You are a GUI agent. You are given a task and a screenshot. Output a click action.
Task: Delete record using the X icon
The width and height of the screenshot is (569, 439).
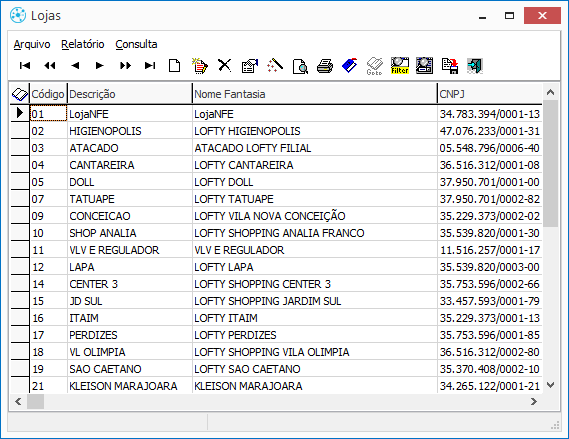click(x=225, y=66)
